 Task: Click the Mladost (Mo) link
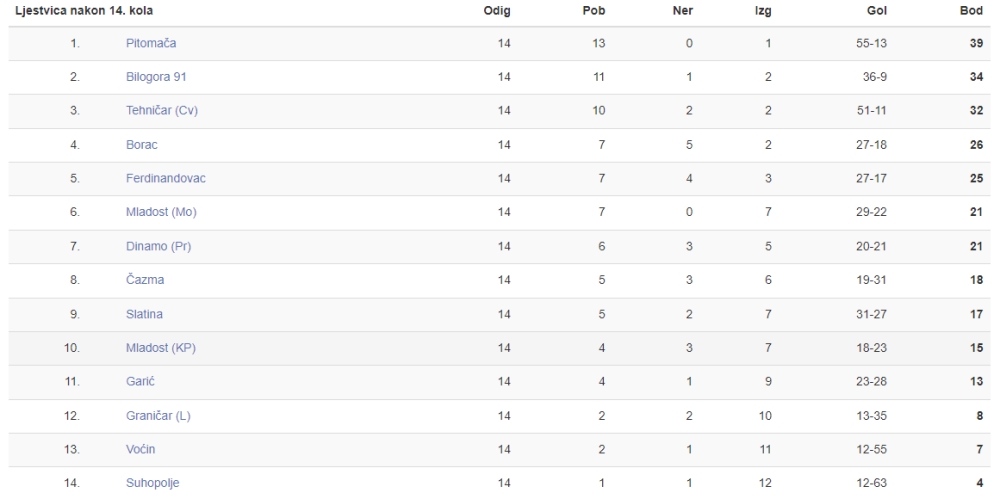(x=161, y=212)
